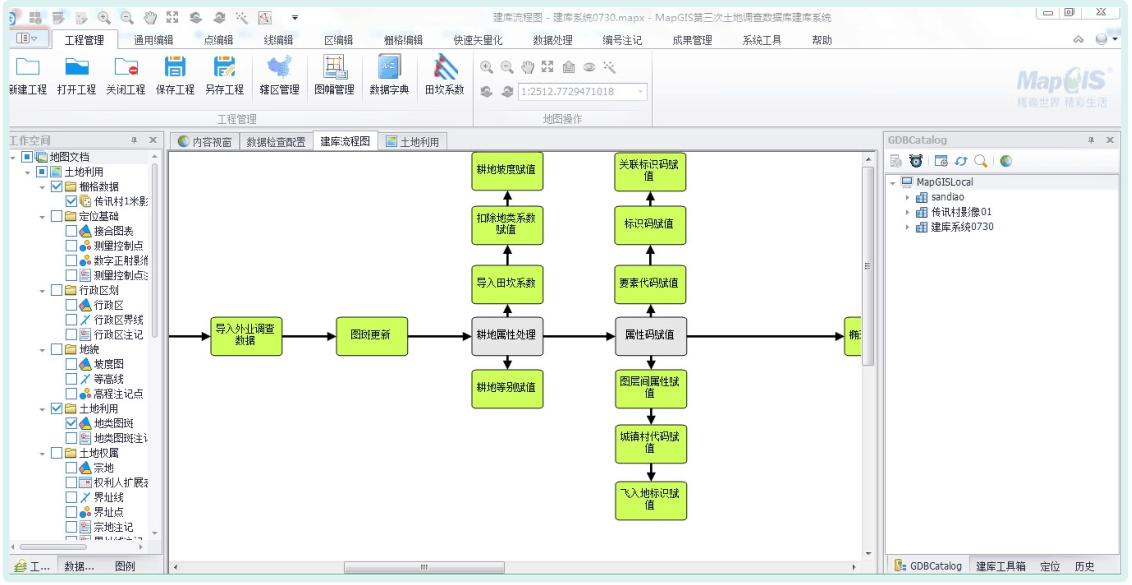The image size is (1132, 585).
Task: Click the search magnifier in GDBCatalog toolbar
Action: (981, 161)
